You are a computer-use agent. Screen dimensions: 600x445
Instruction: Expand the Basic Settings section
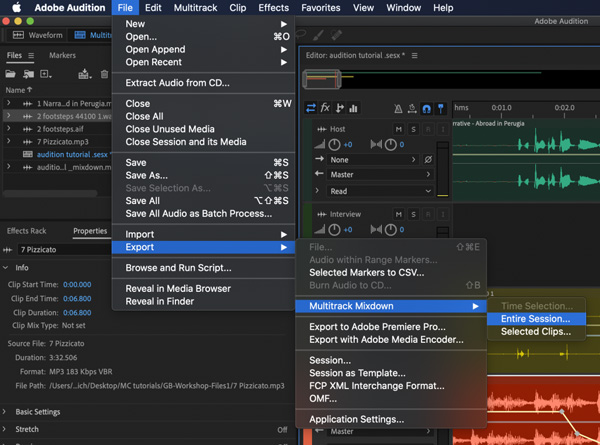click(5, 412)
